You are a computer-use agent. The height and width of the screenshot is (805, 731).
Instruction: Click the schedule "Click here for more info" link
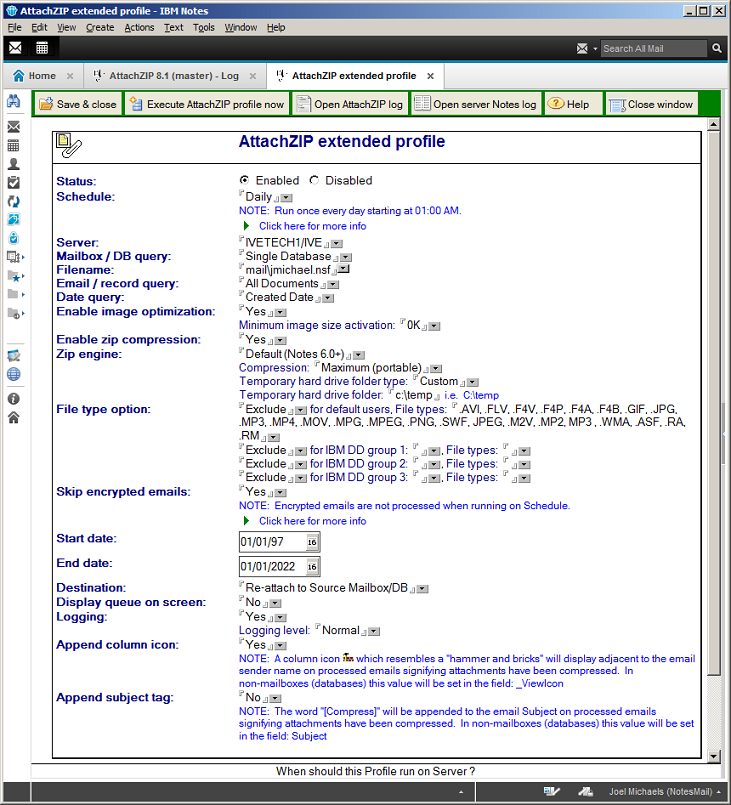[x=312, y=226]
